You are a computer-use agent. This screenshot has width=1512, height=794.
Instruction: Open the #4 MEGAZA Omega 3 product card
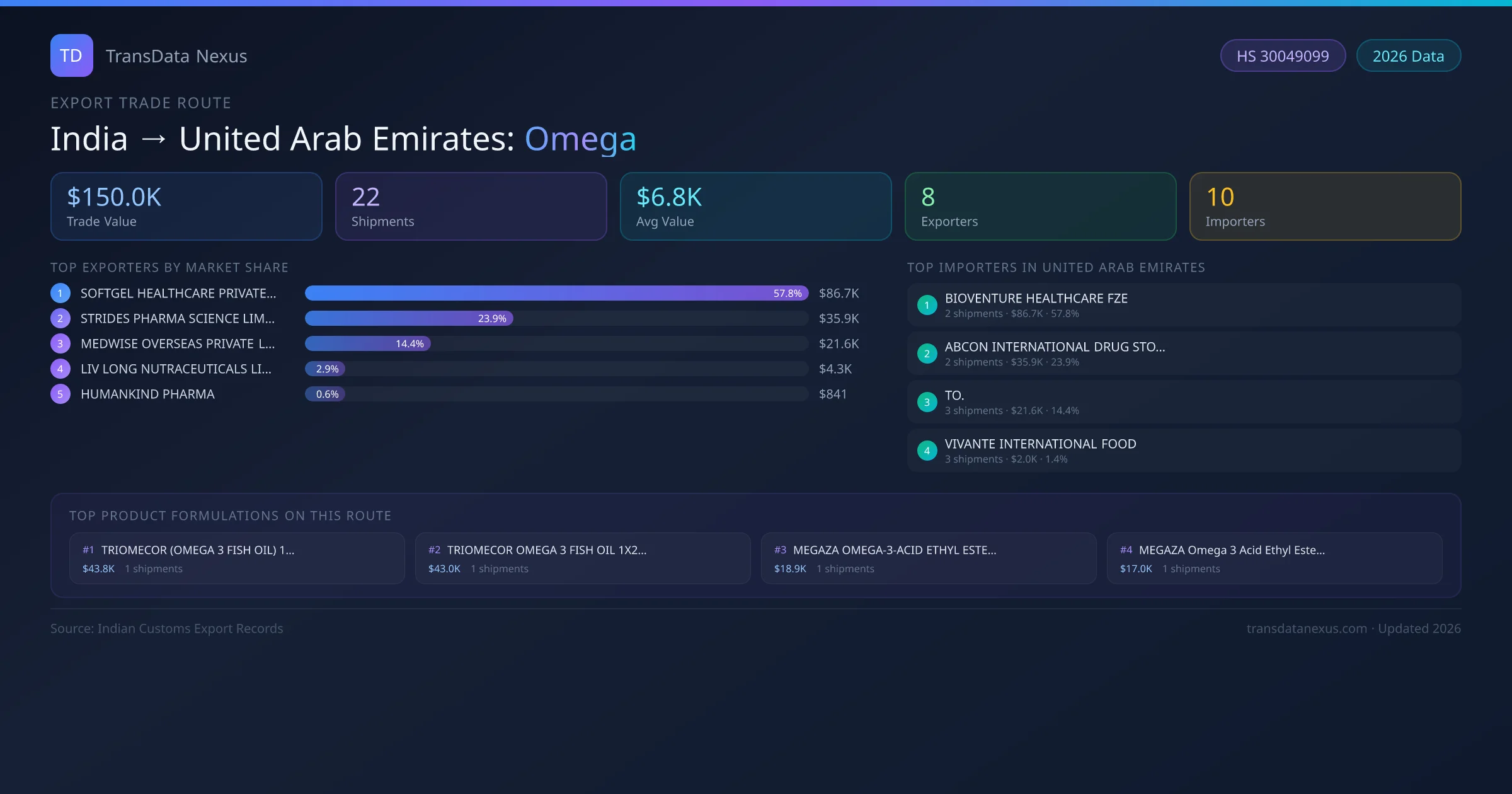[x=1274, y=558]
